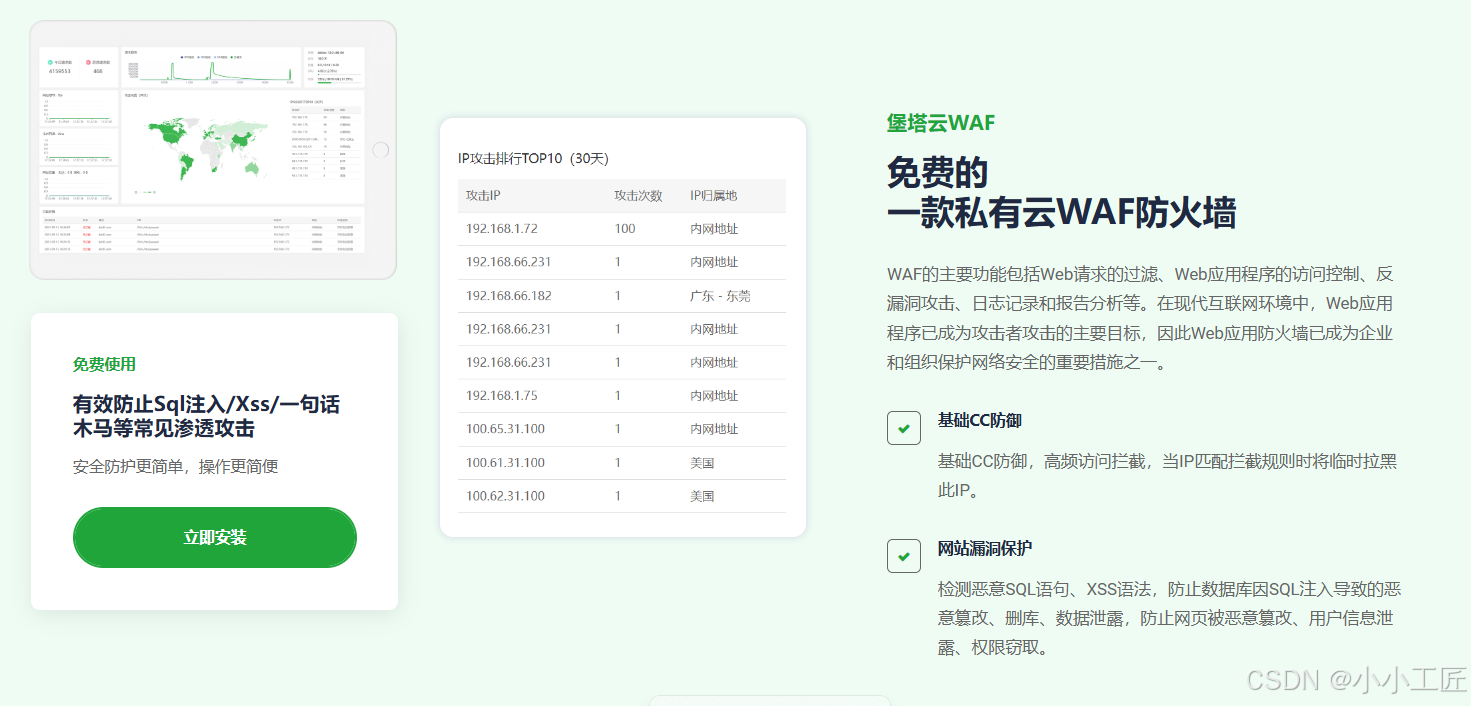Click 内网地址 in the 192.168.1.75 row
1471x706 pixels.
click(x=714, y=396)
